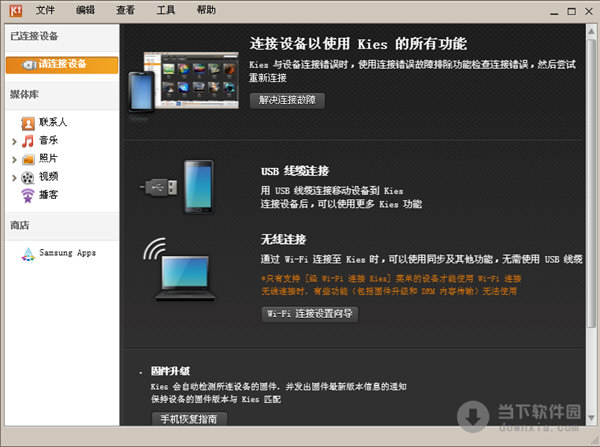Minimize the Kies window
The image size is (600, 447).
click(x=554, y=12)
